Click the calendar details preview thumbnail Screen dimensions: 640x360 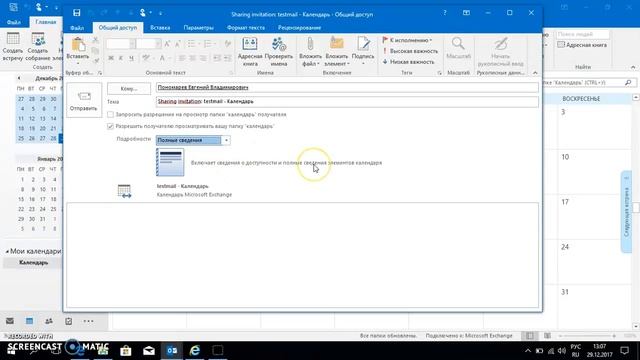[170, 162]
